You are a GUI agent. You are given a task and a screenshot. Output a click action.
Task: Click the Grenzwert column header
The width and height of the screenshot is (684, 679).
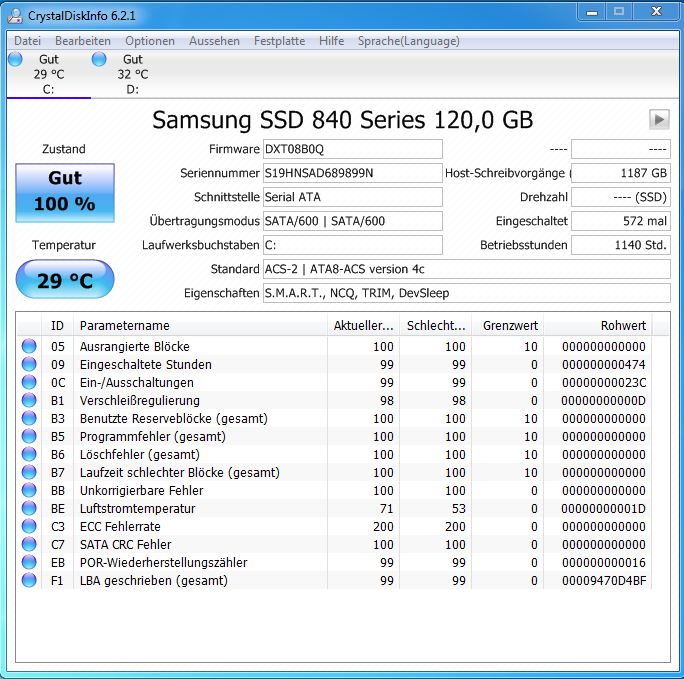[x=508, y=325]
